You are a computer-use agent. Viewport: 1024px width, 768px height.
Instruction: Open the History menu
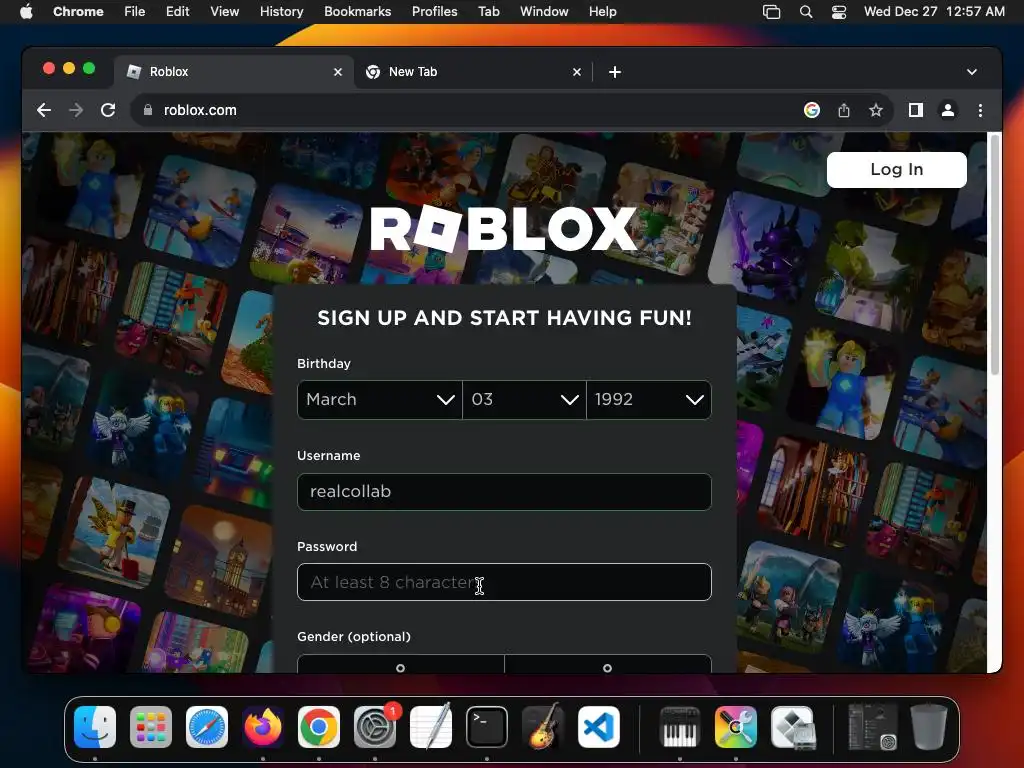click(281, 11)
